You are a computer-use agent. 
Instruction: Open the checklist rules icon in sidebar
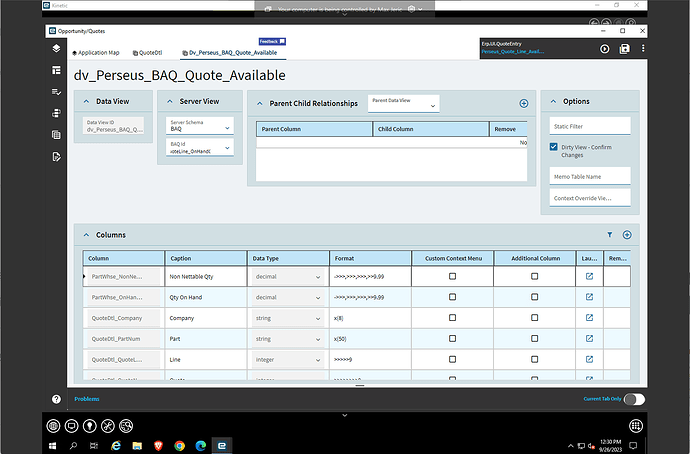point(56,92)
